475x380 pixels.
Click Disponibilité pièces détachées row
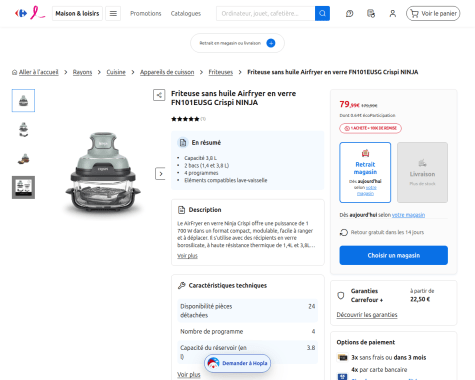(x=247, y=311)
